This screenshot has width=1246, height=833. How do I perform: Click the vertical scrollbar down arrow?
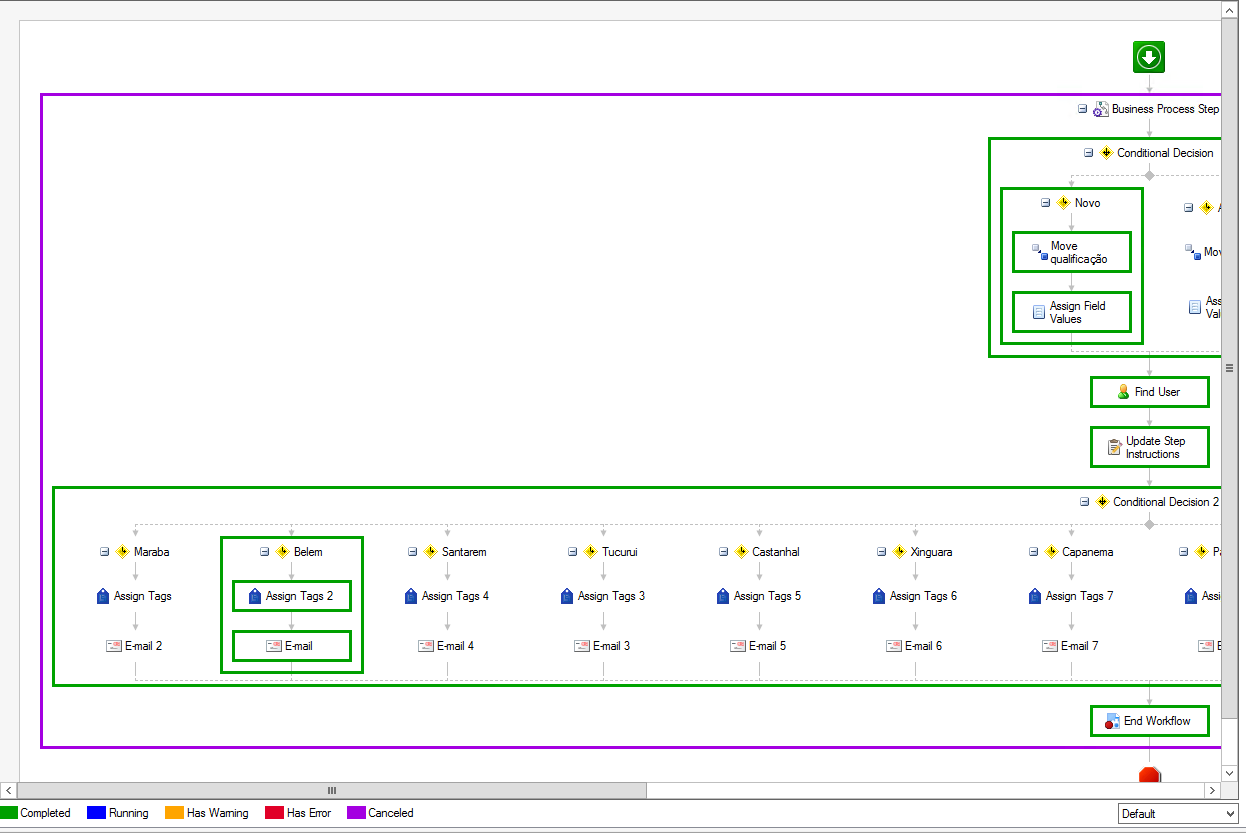point(1229,773)
